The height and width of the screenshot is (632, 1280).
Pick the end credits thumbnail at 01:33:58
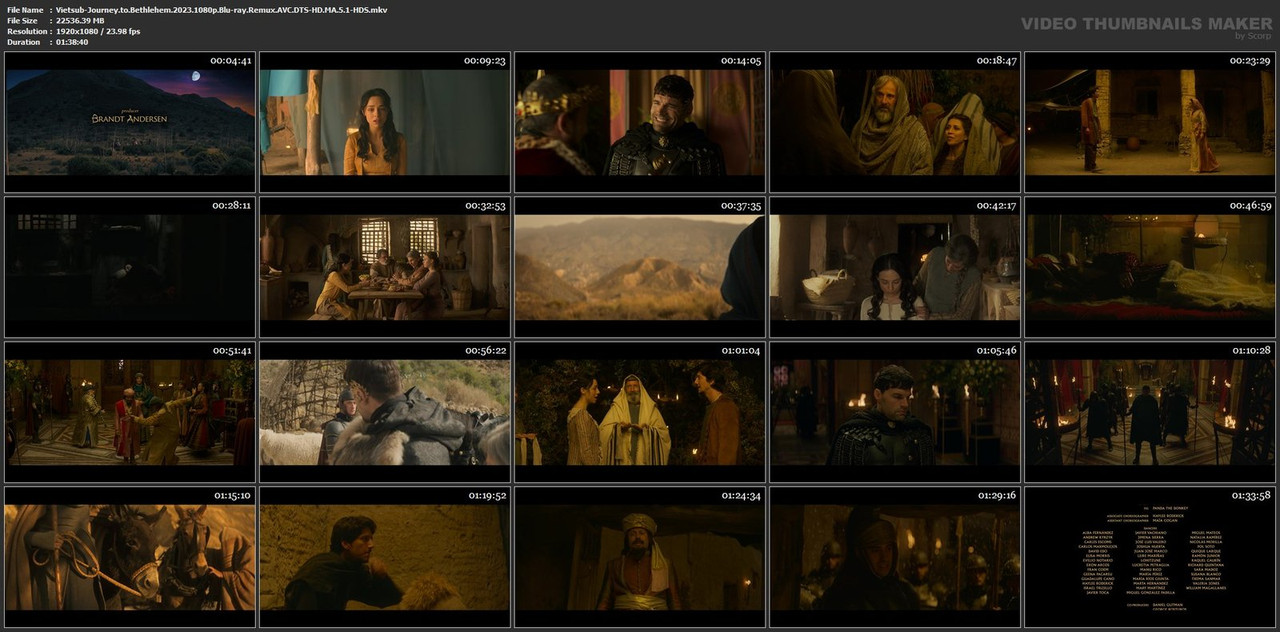pos(1150,557)
